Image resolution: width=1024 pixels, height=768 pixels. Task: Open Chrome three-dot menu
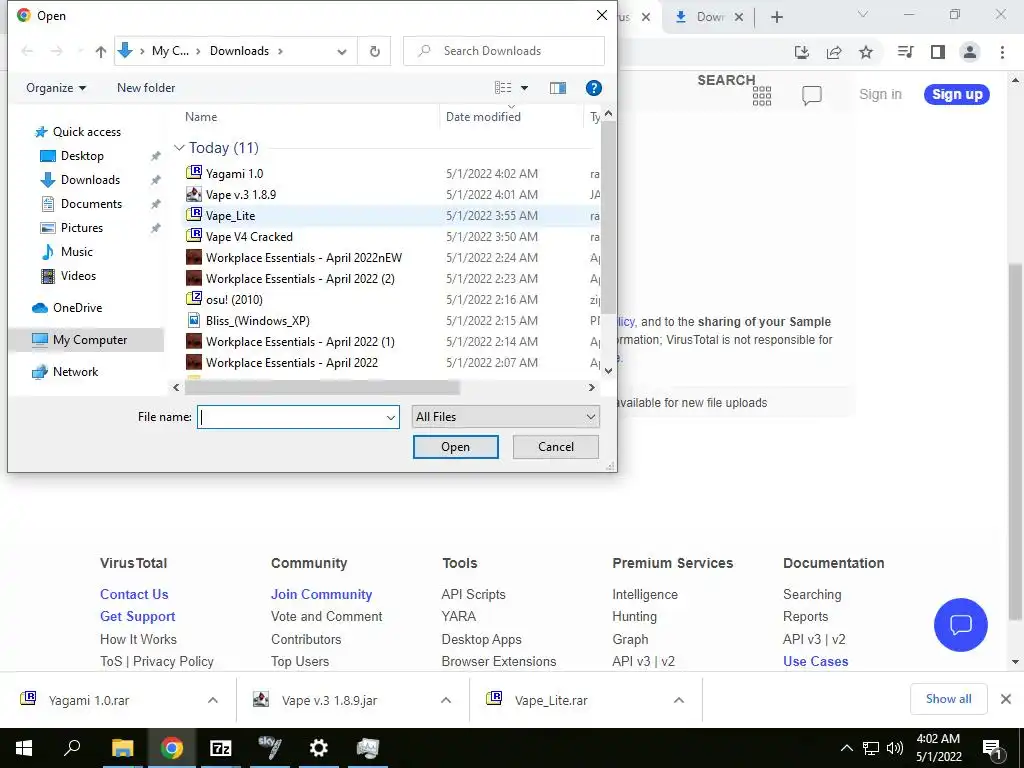pyautogui.click(x=1002, y=52)
